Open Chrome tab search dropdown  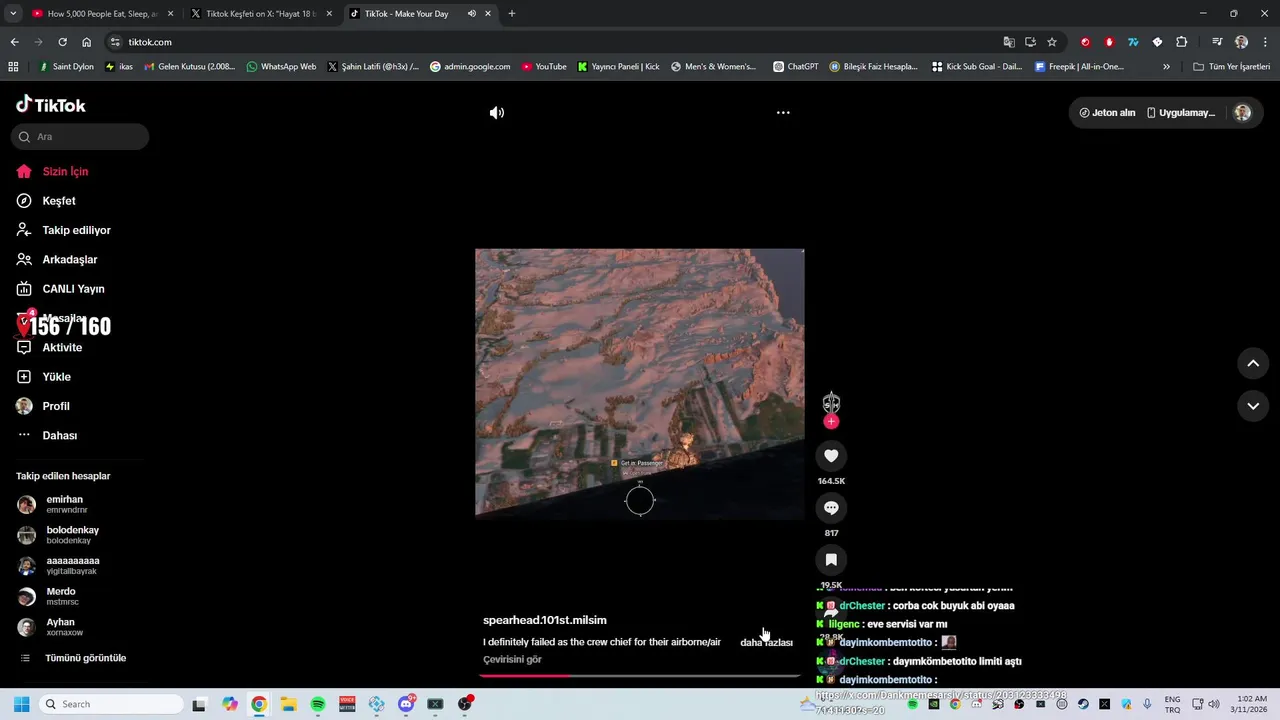12,14
